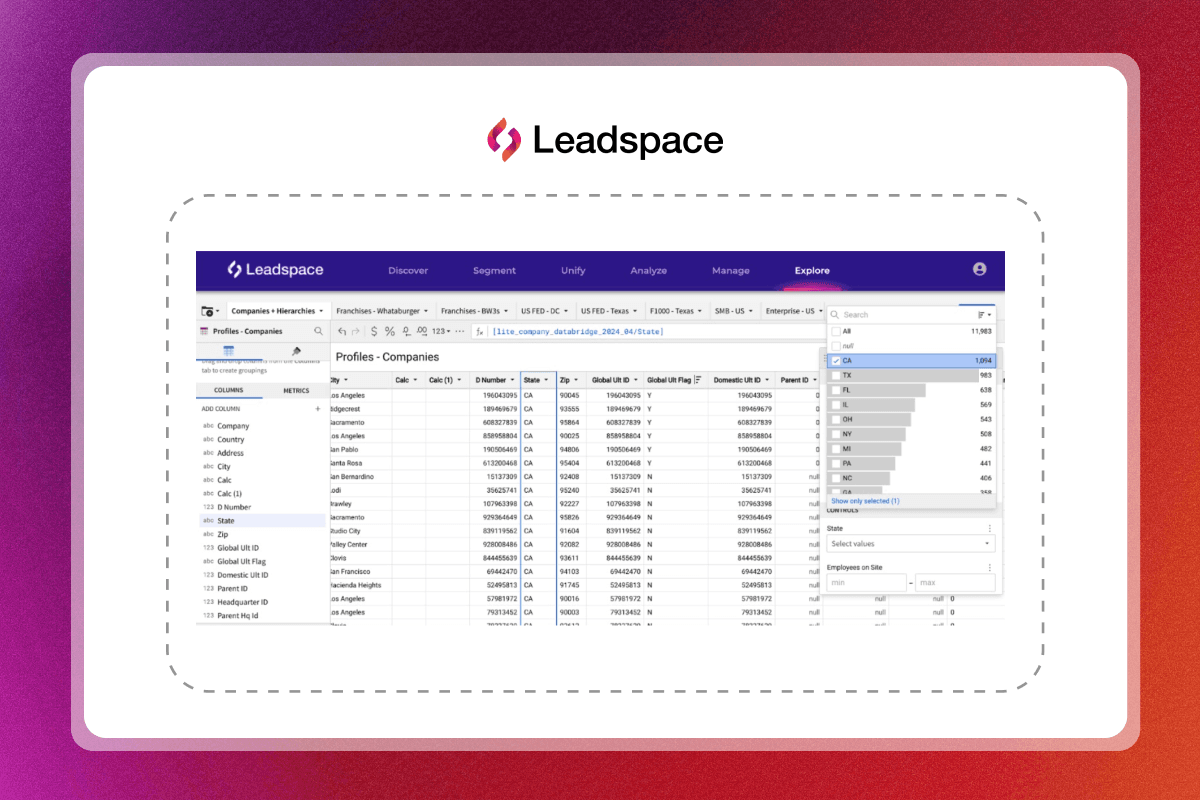
Task: Switch to Franchises - Whataburger tab
Action: pyautogui.click(x=383, y=311)
